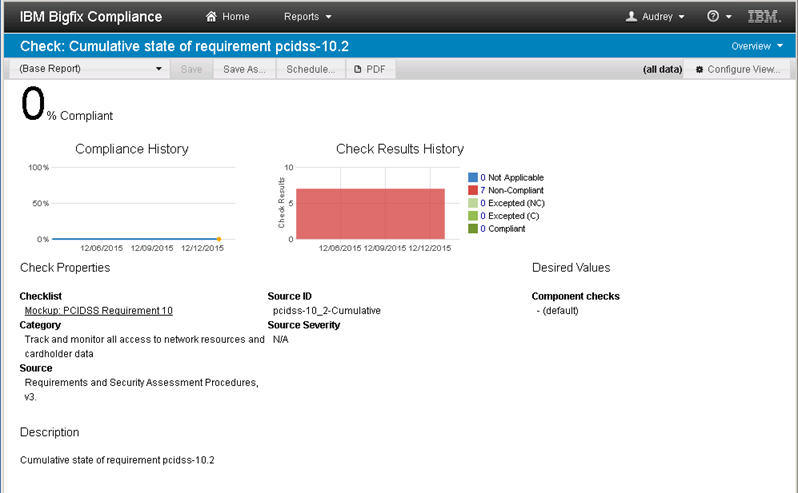The image size is (798, 493).
Task: Click the user profile icon beside Audrey
Action: 631,17
